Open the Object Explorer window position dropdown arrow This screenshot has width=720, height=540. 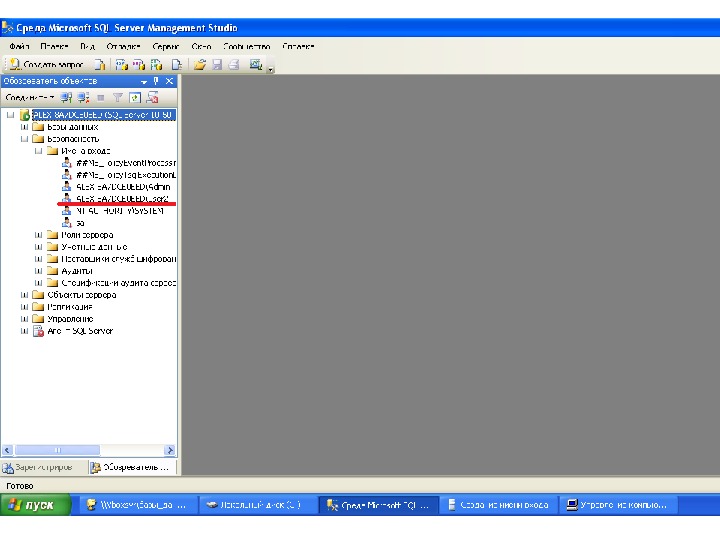click(144, 81)
